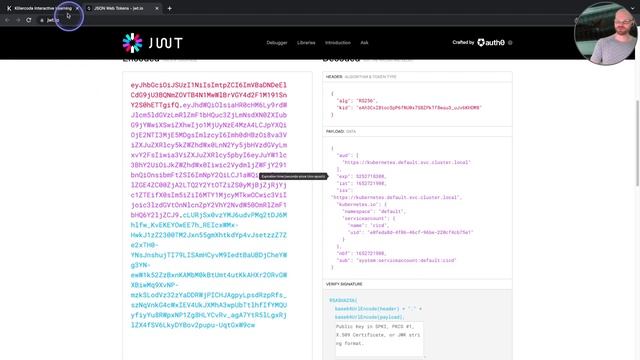Click the lock icon in the address bar
Viewport: 640px width, 360px height.
(x=42, y=20)
